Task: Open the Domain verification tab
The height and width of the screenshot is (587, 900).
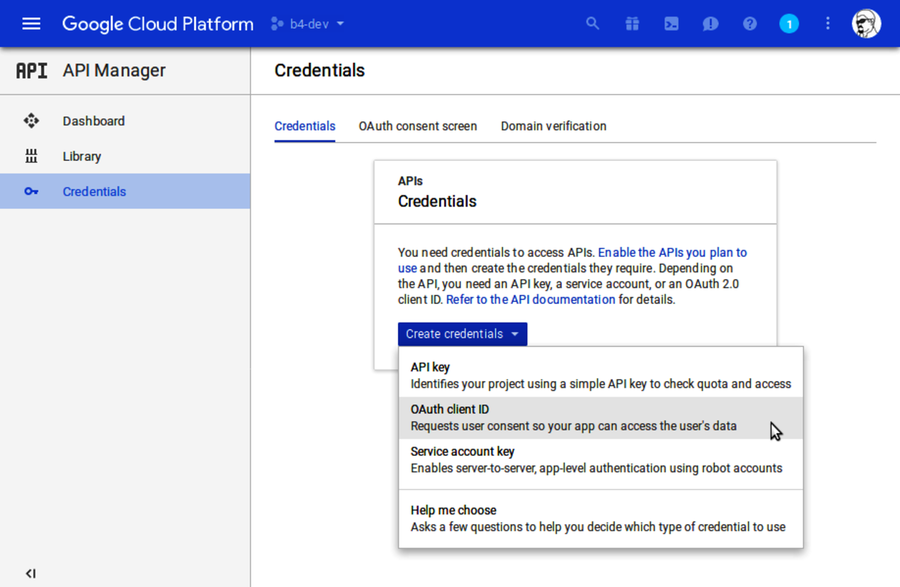Action: pos(553,126)
